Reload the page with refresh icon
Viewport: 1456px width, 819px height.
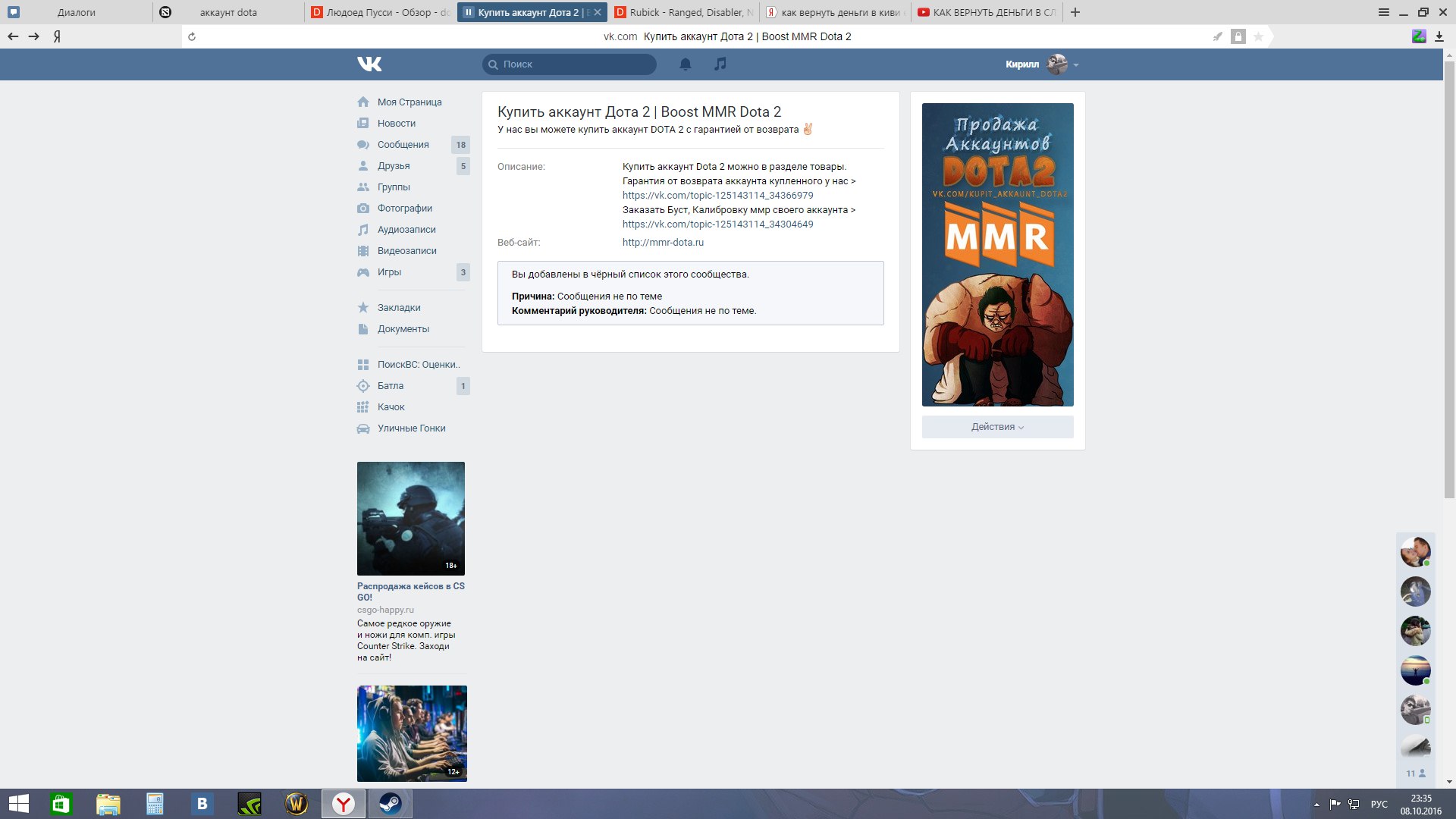(192, 36)
